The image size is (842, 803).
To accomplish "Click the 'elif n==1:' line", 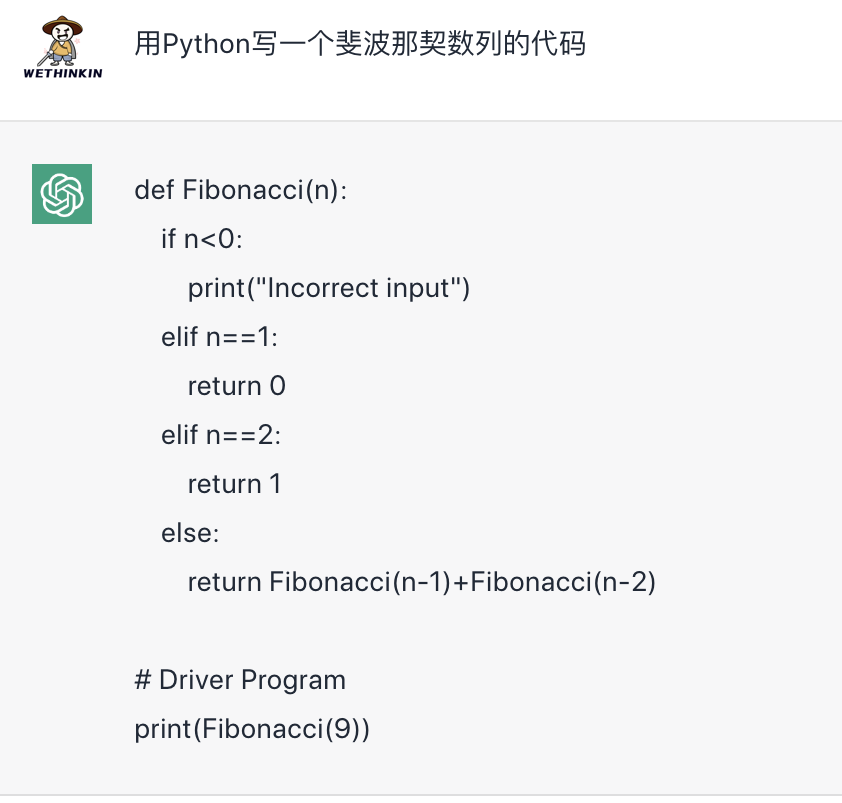I will 219,337.
